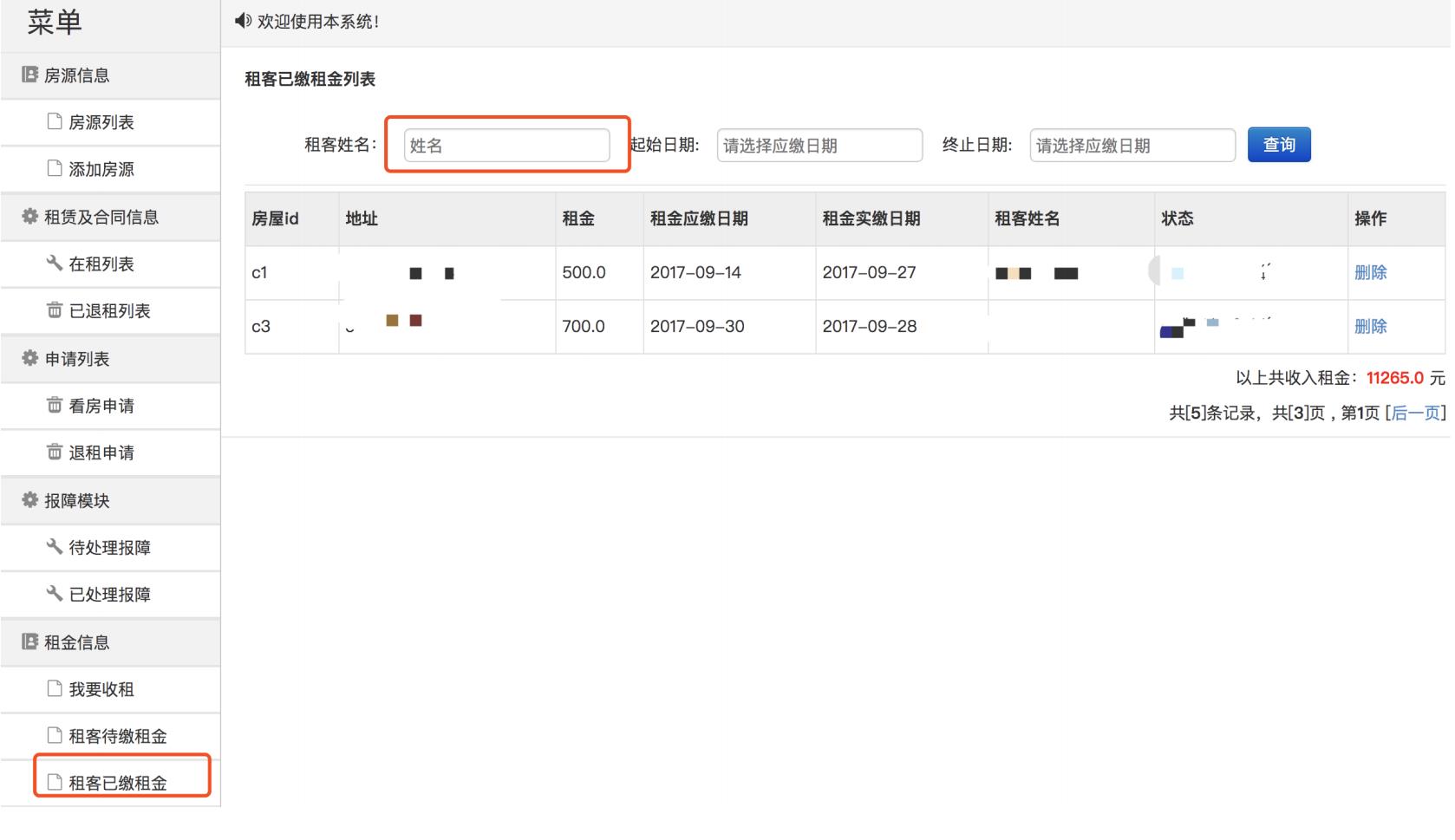Click the wrench icon beside 待处理报障
1455x840 pixels.
click(x=55, y=546)
